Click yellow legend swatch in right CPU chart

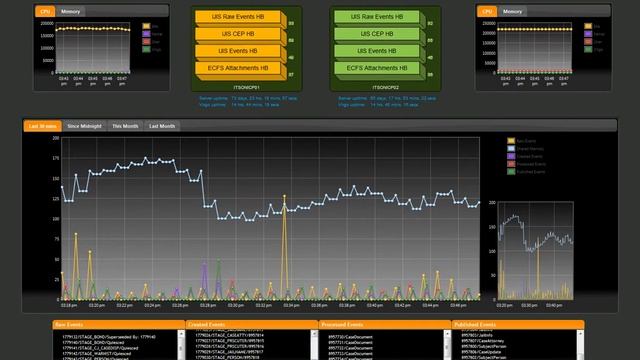[x=588, y=26]
